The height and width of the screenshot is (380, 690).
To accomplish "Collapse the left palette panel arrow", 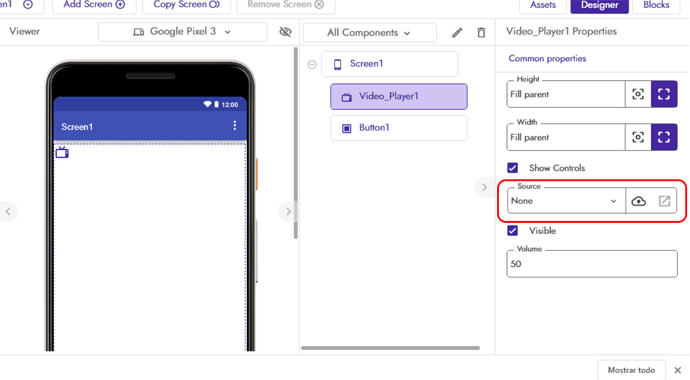I will pyautogui.click(x=8, y=212).
